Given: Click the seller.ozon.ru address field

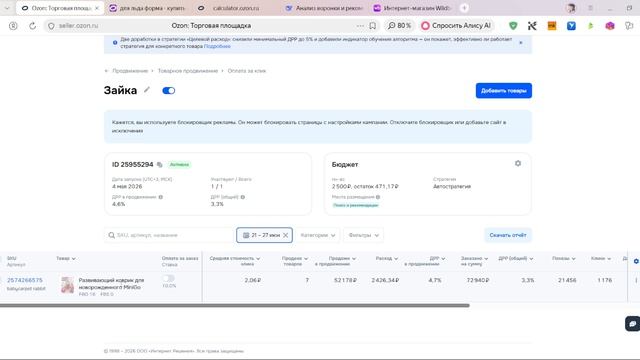Looking at the screenshot, I should click(x=78, y=26).
